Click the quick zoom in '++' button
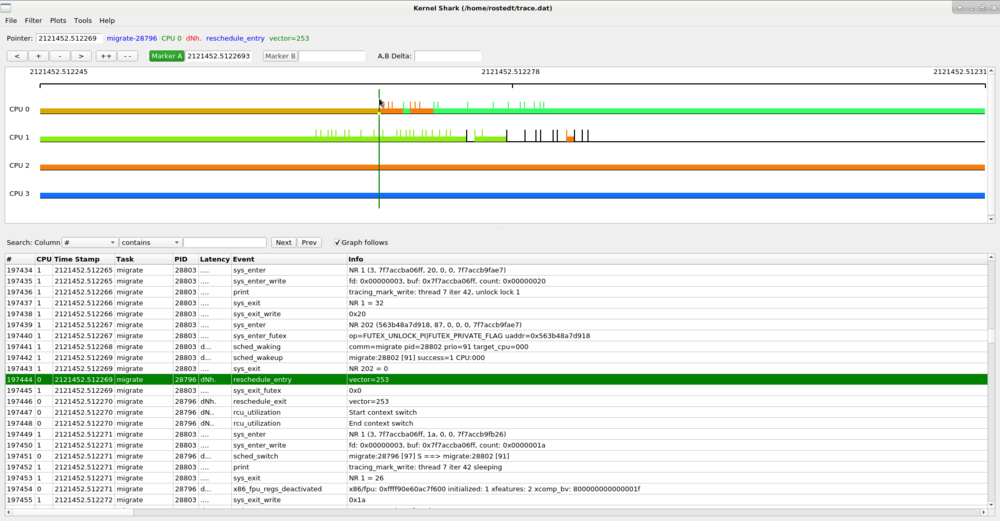The height and width of the screenshot is (521, 1000). 106,56
